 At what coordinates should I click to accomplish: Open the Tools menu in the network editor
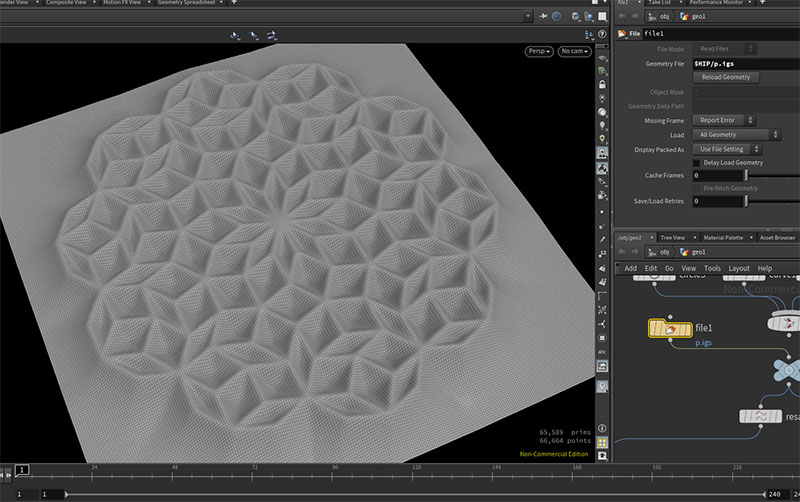pos(712,268)
